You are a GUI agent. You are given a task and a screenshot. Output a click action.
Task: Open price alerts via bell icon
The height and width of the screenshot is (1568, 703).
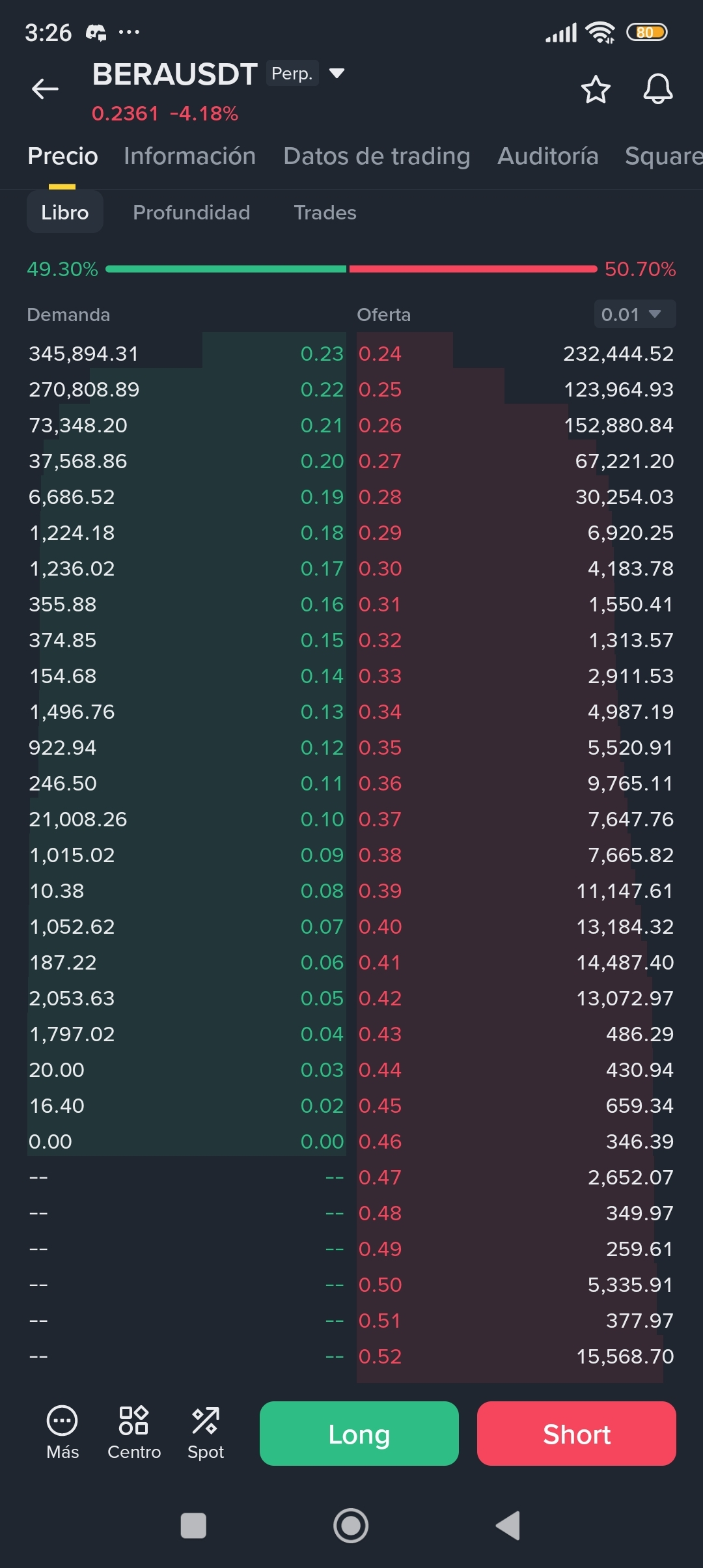(658, 89)
